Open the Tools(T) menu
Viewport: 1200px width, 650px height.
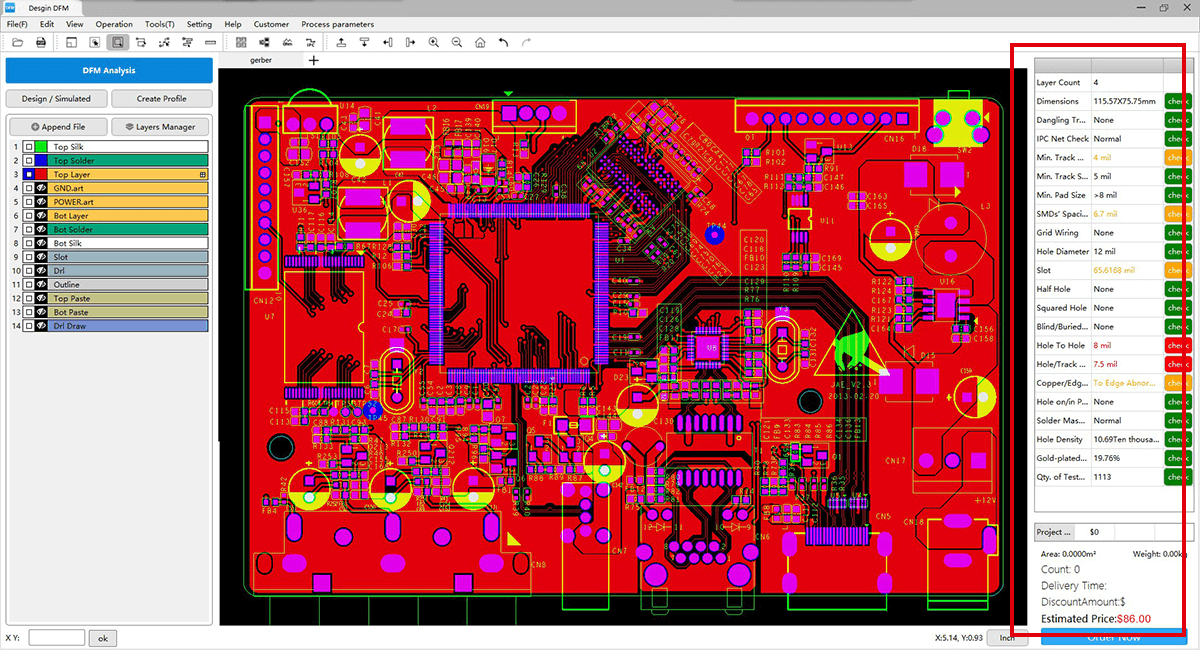pyautogui.click(x=159, y=24)
